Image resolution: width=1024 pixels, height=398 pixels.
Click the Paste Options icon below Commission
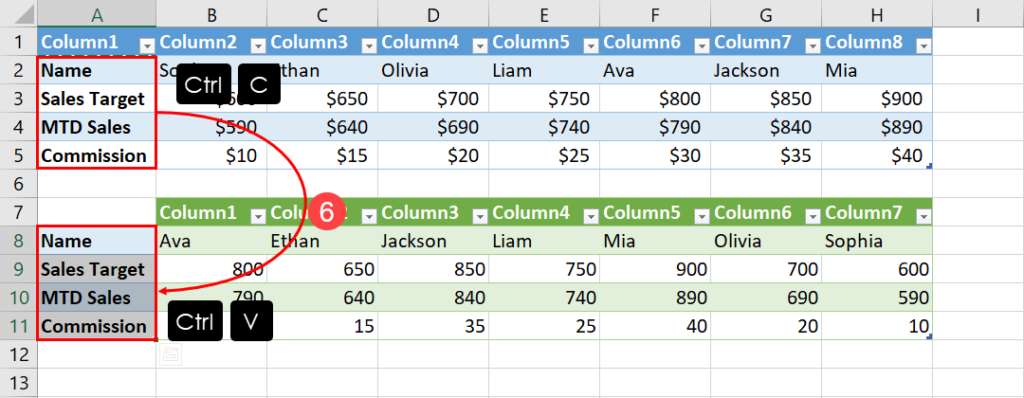[170, 354]
